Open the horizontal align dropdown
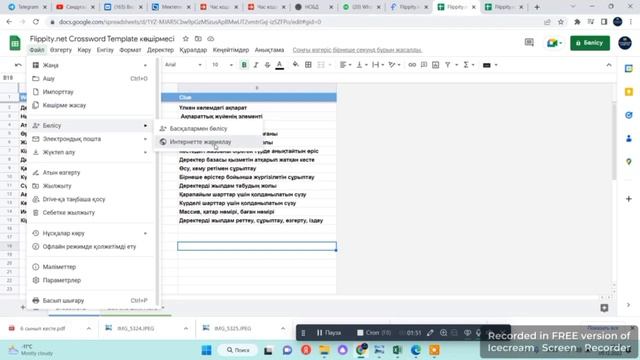 click(x=346, y=65)
